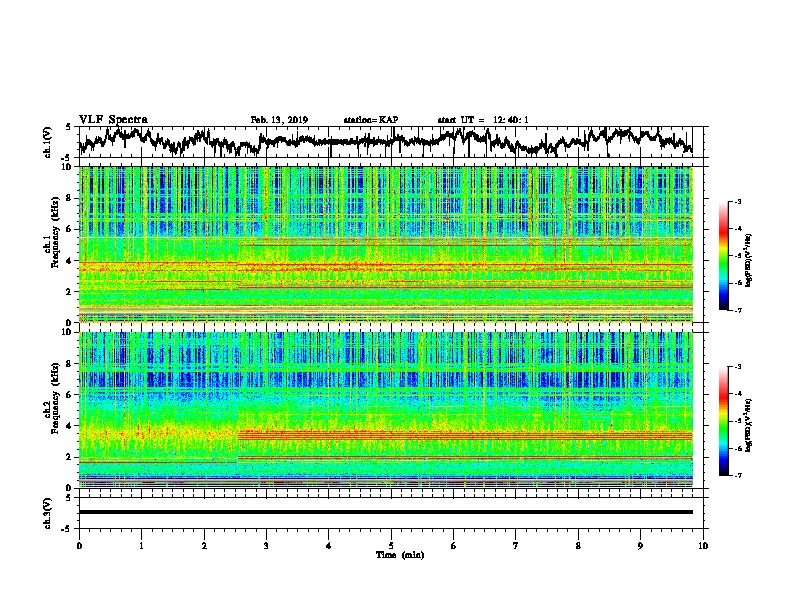Screen dimensions: 792x612
Task: Click the "Time (min)" axis label
Action: click(x=400, y=555)
